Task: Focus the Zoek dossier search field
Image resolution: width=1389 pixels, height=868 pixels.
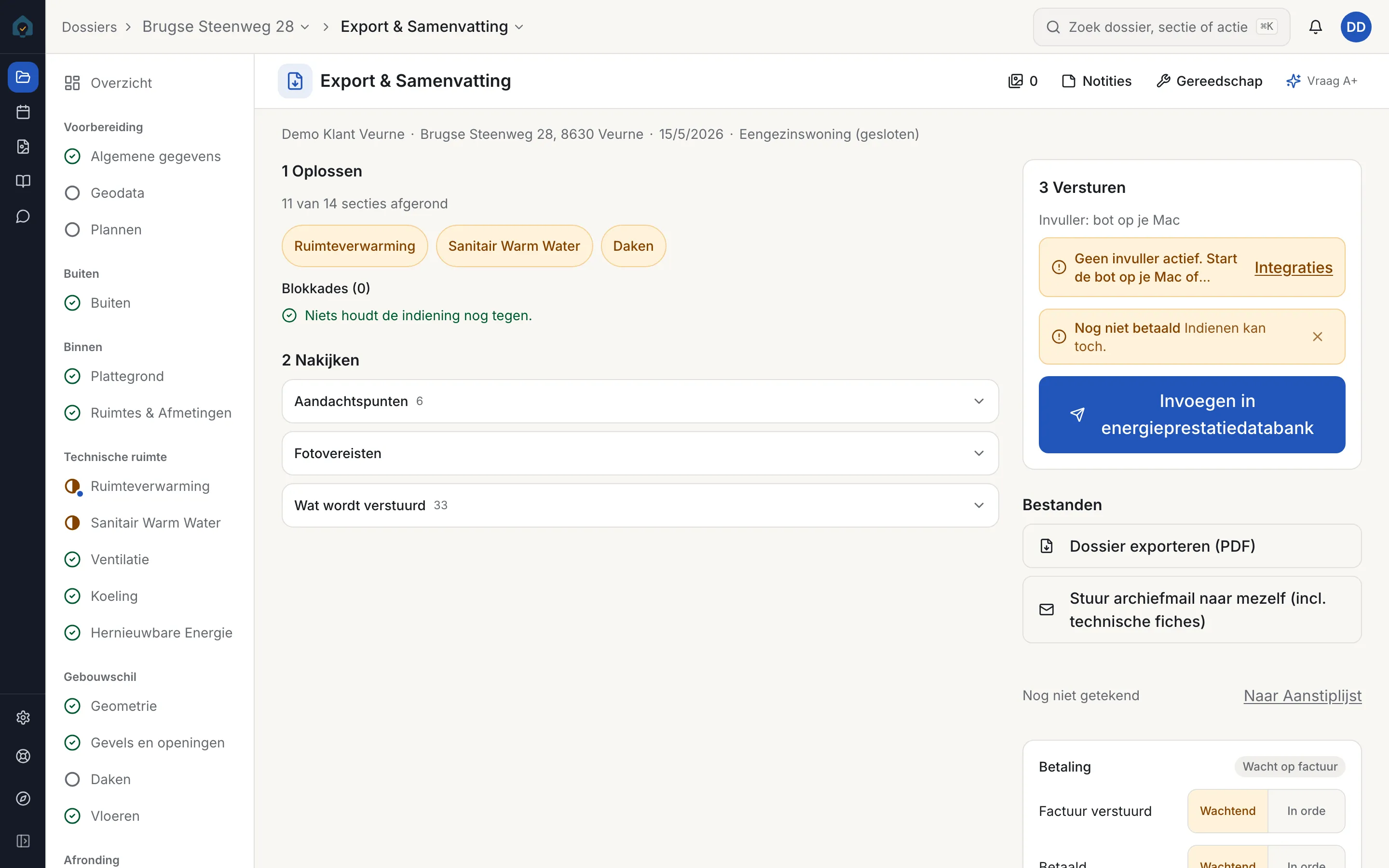Action: pos(1161,27)
